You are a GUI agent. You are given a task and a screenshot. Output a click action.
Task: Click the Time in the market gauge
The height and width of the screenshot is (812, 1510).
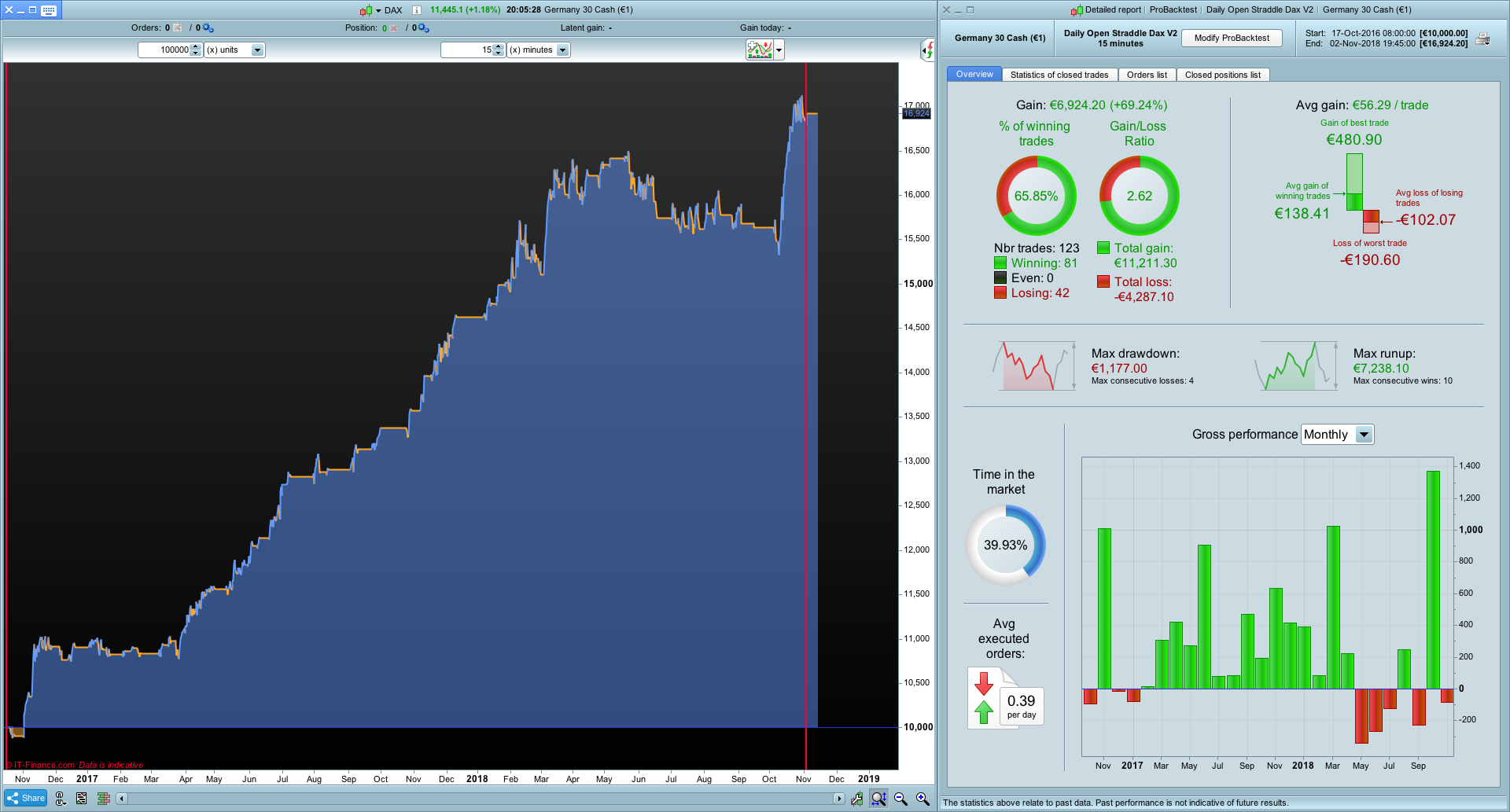coord(1005,545)
